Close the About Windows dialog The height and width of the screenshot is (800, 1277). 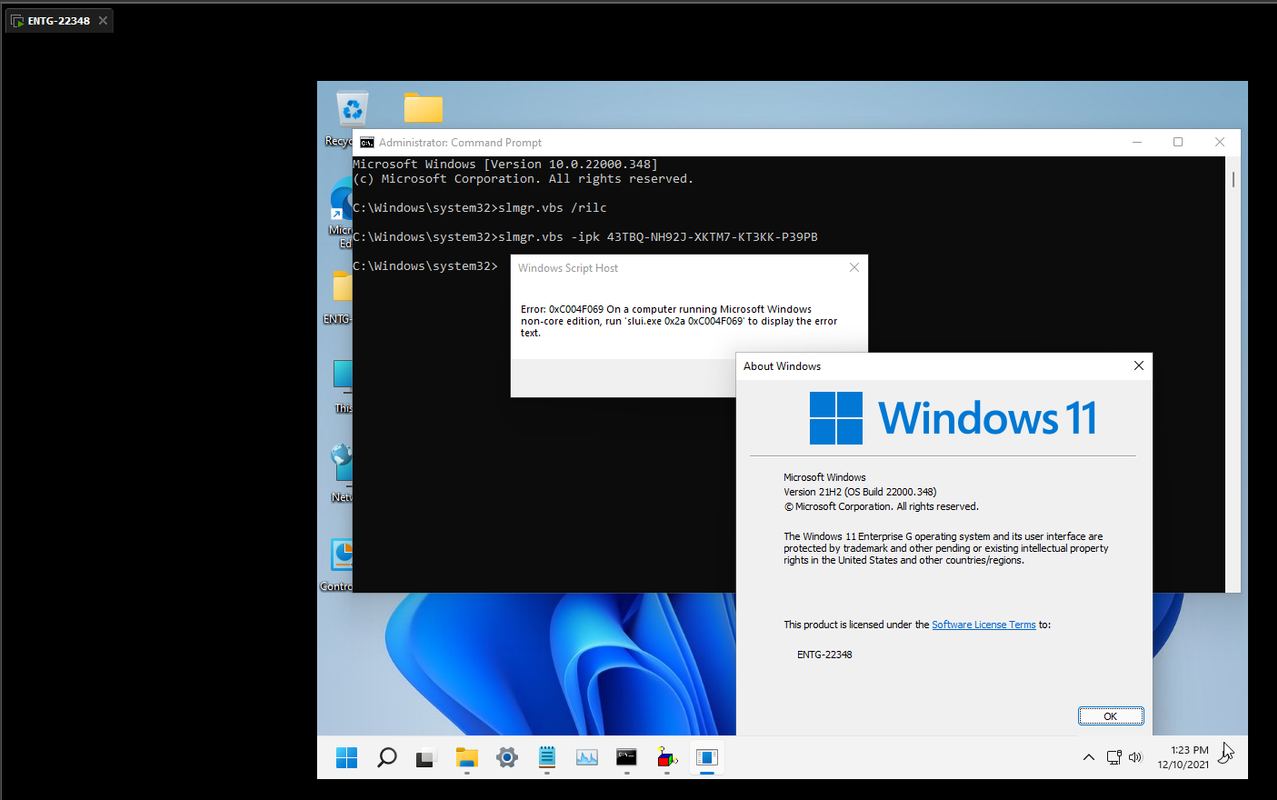1138,366
